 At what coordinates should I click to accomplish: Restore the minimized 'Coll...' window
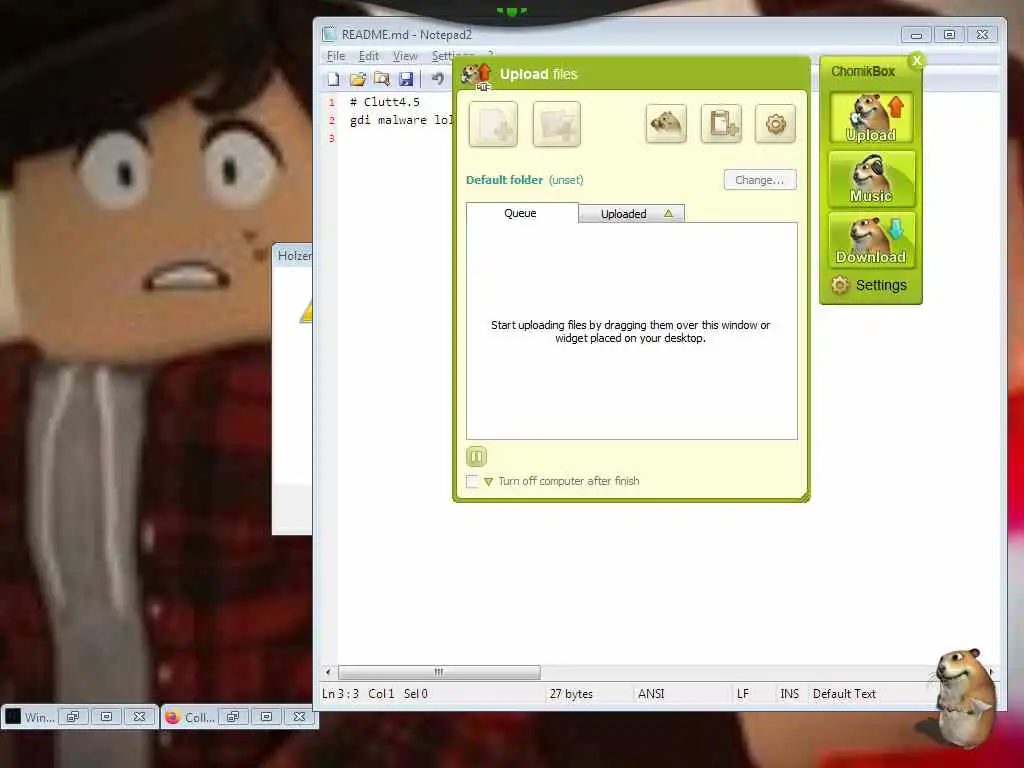click(233, 716)
